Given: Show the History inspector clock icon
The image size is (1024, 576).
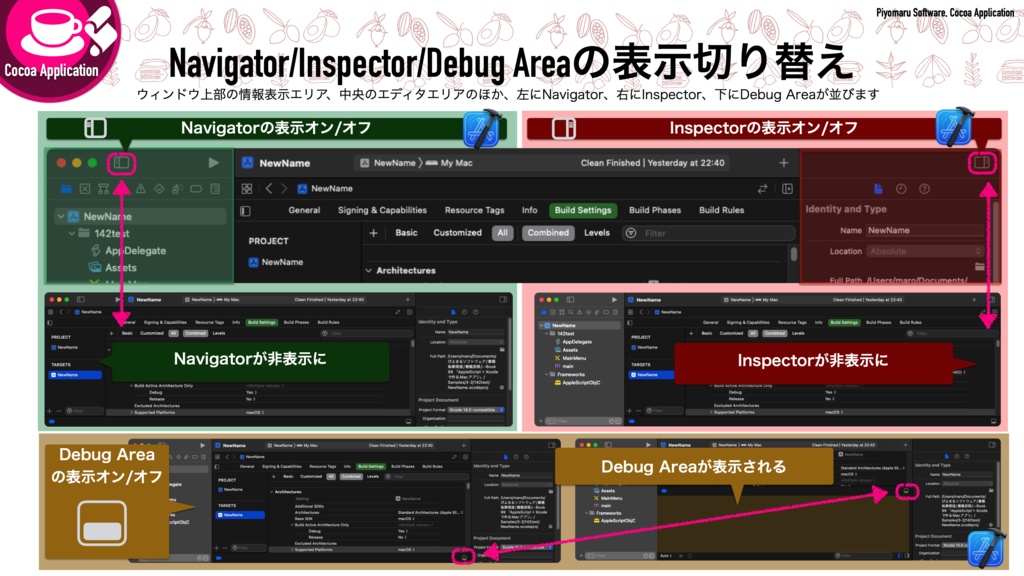Looking at the screenshot, I should pos(901,189).
